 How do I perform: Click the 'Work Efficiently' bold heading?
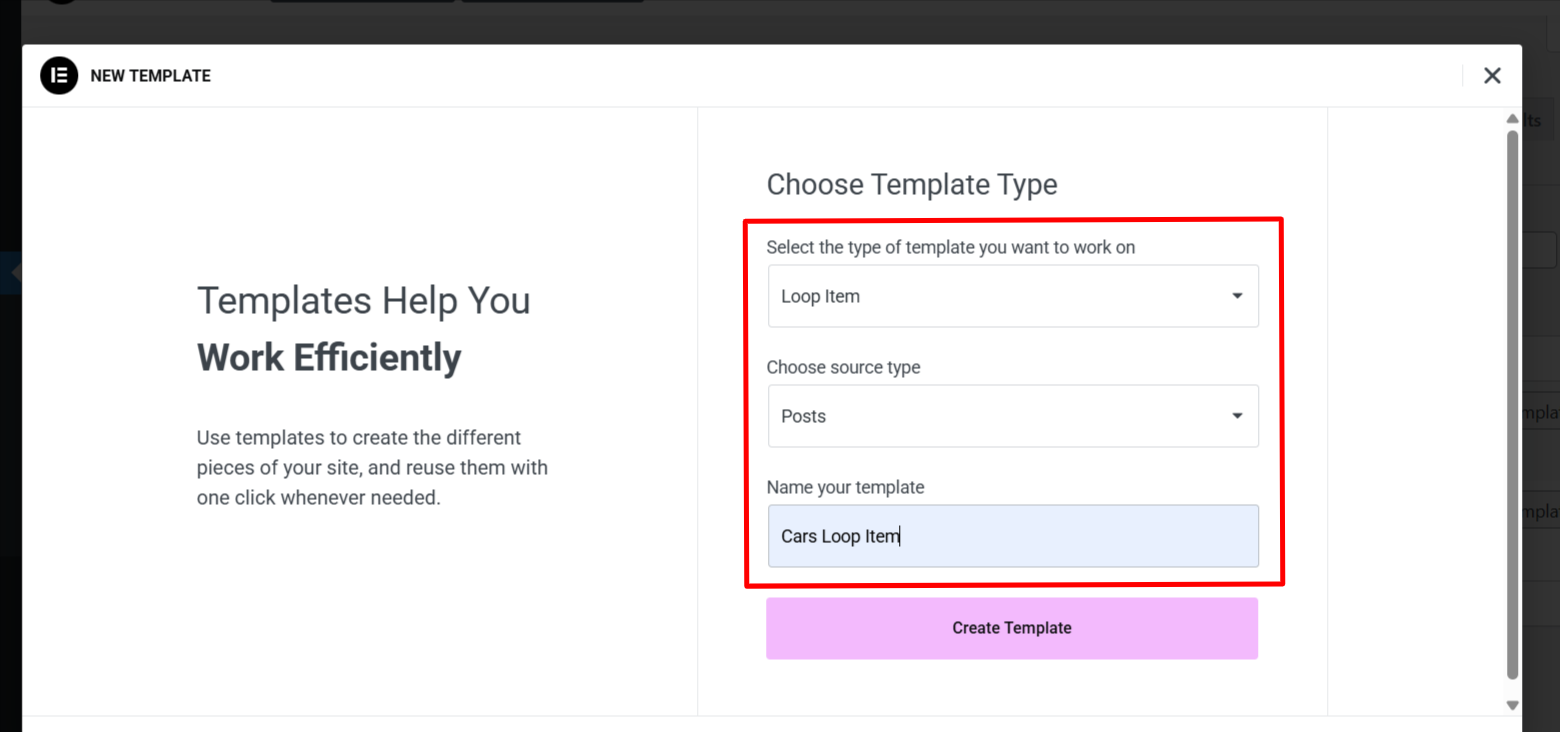329,357
